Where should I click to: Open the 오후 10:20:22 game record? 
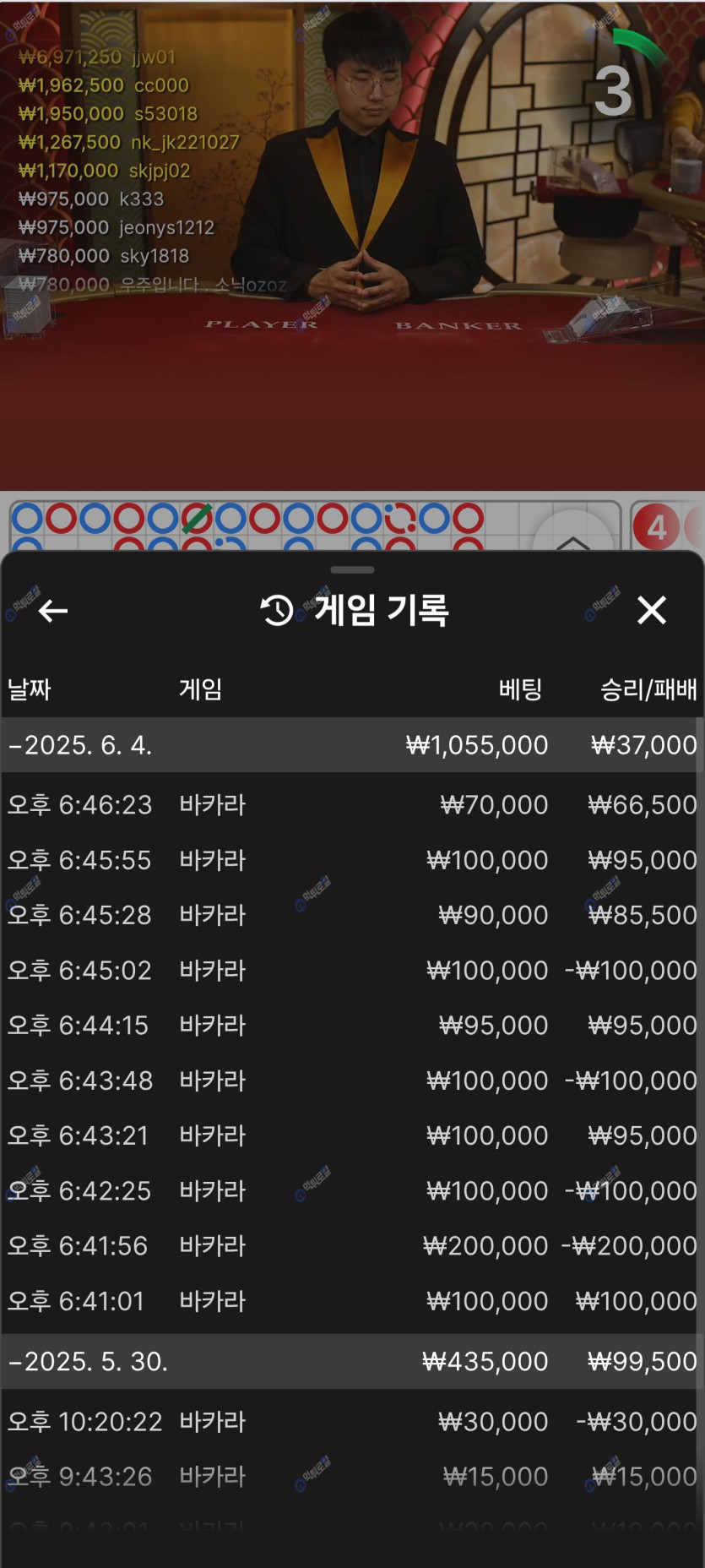(x=352, y=1422)
